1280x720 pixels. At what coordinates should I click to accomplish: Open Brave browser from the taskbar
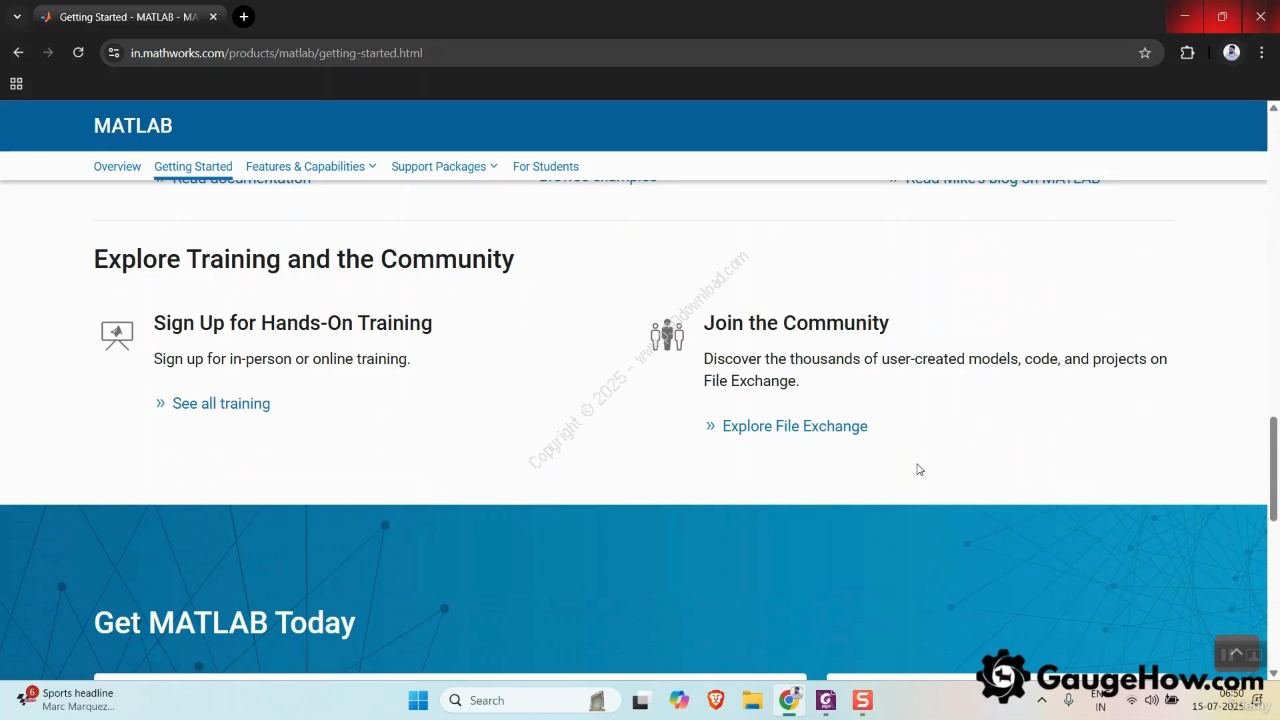716,701
